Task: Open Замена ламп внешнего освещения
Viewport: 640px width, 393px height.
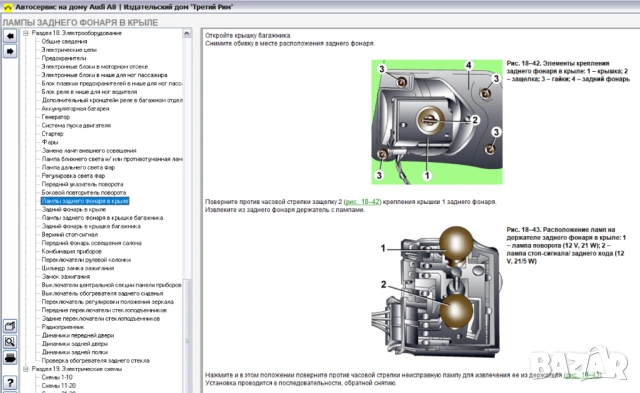Action: [x=89, y=151]
